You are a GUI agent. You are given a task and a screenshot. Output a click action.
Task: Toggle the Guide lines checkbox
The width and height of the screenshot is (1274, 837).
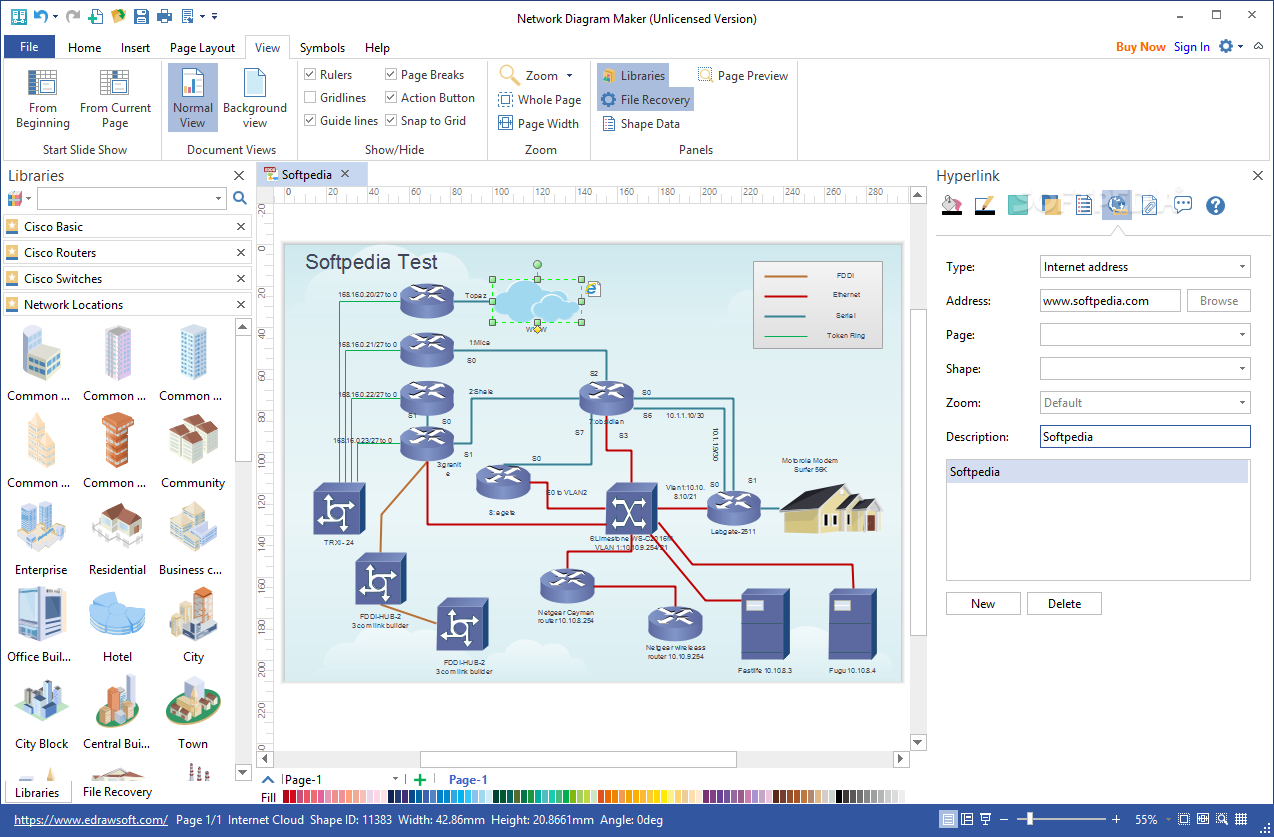tap(310, 121)
